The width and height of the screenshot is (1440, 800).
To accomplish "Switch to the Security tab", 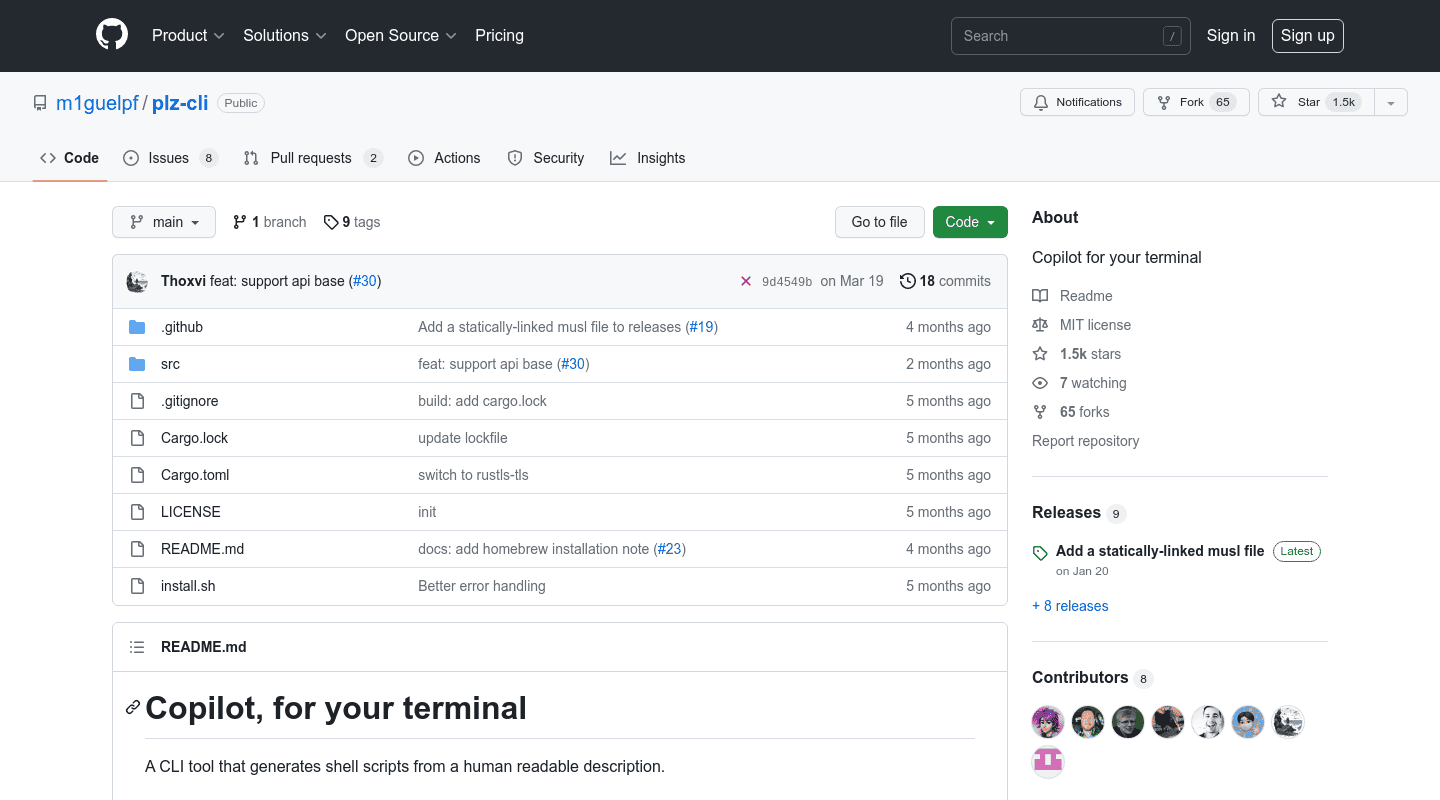I will tap(546, 158).
